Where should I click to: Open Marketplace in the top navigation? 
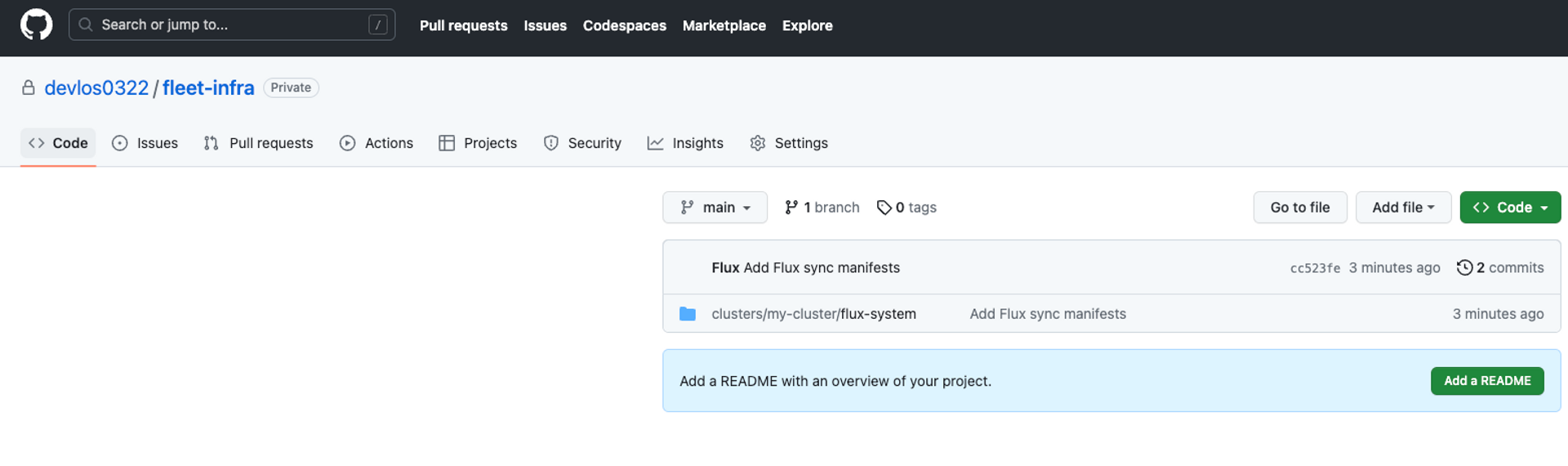click(x=724, y=25)
